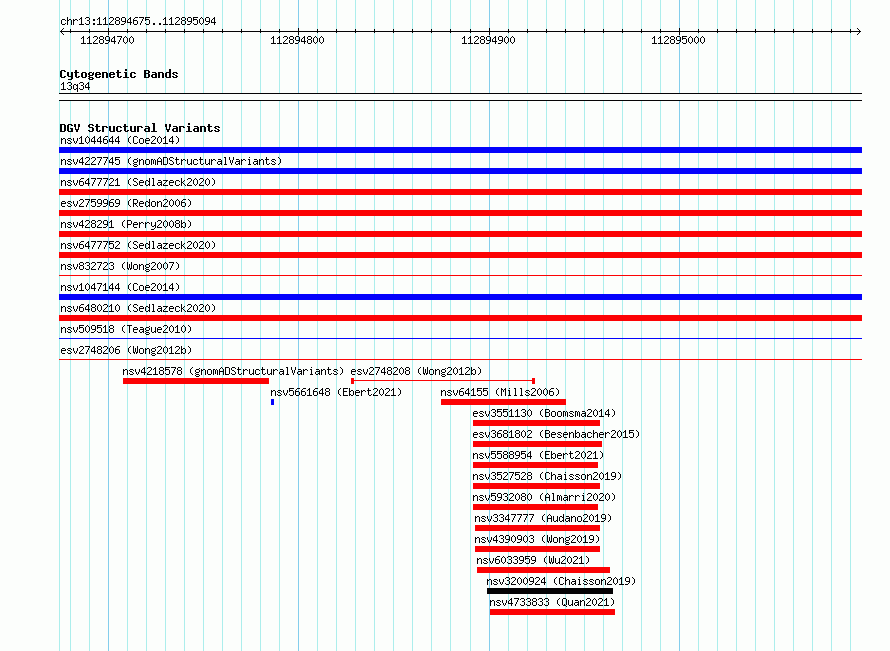
Task: Click the esv2759969 (Redon2006) label
Action: 126,203
